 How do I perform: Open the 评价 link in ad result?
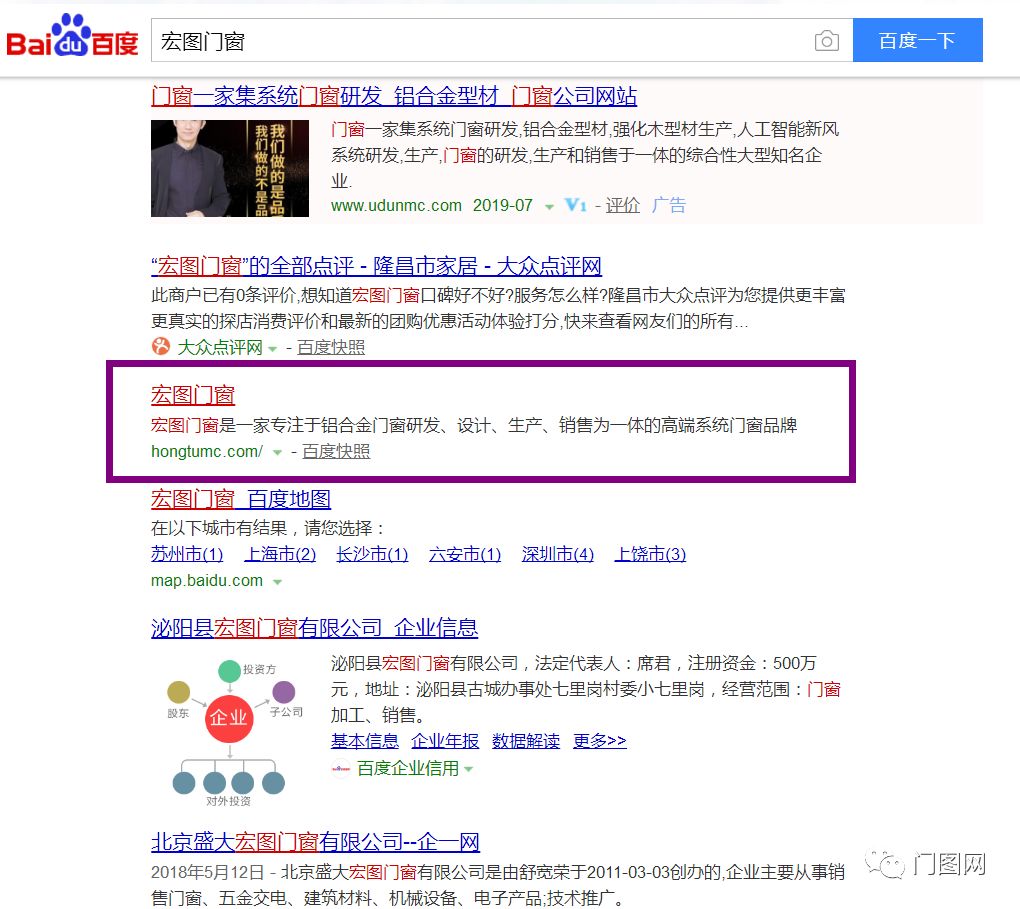[623, 206]
